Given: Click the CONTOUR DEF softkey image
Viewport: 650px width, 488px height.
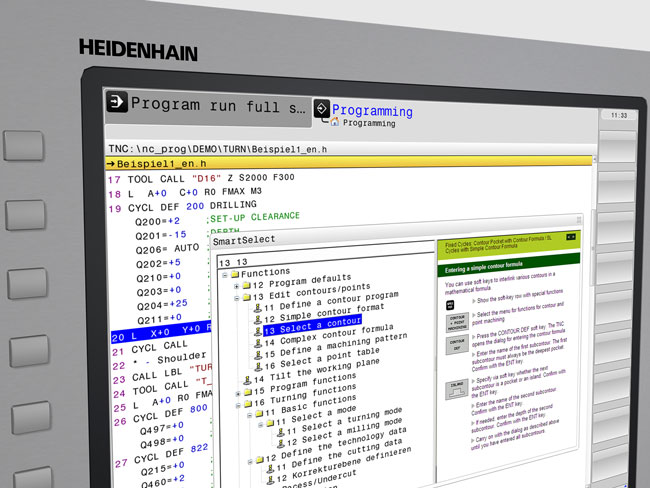Looking at the screenshot, I should pos(457,345).
